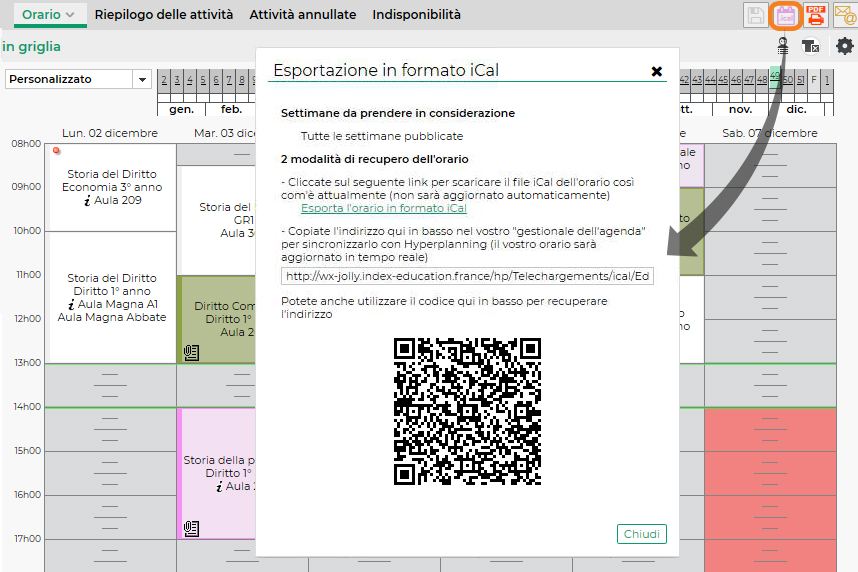Click the nov. month label
The image size is (858, 572).
coord(740,109)
